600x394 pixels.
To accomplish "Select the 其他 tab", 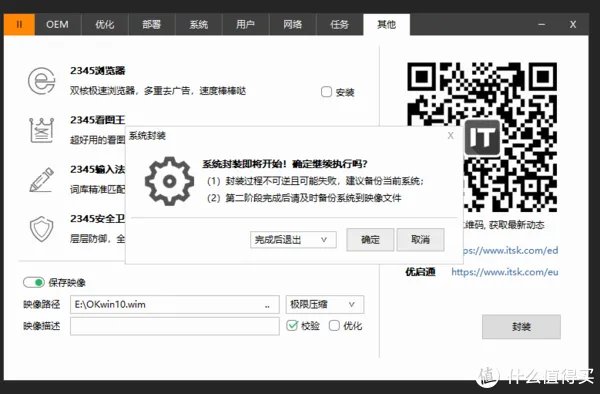I will [386, 24].
